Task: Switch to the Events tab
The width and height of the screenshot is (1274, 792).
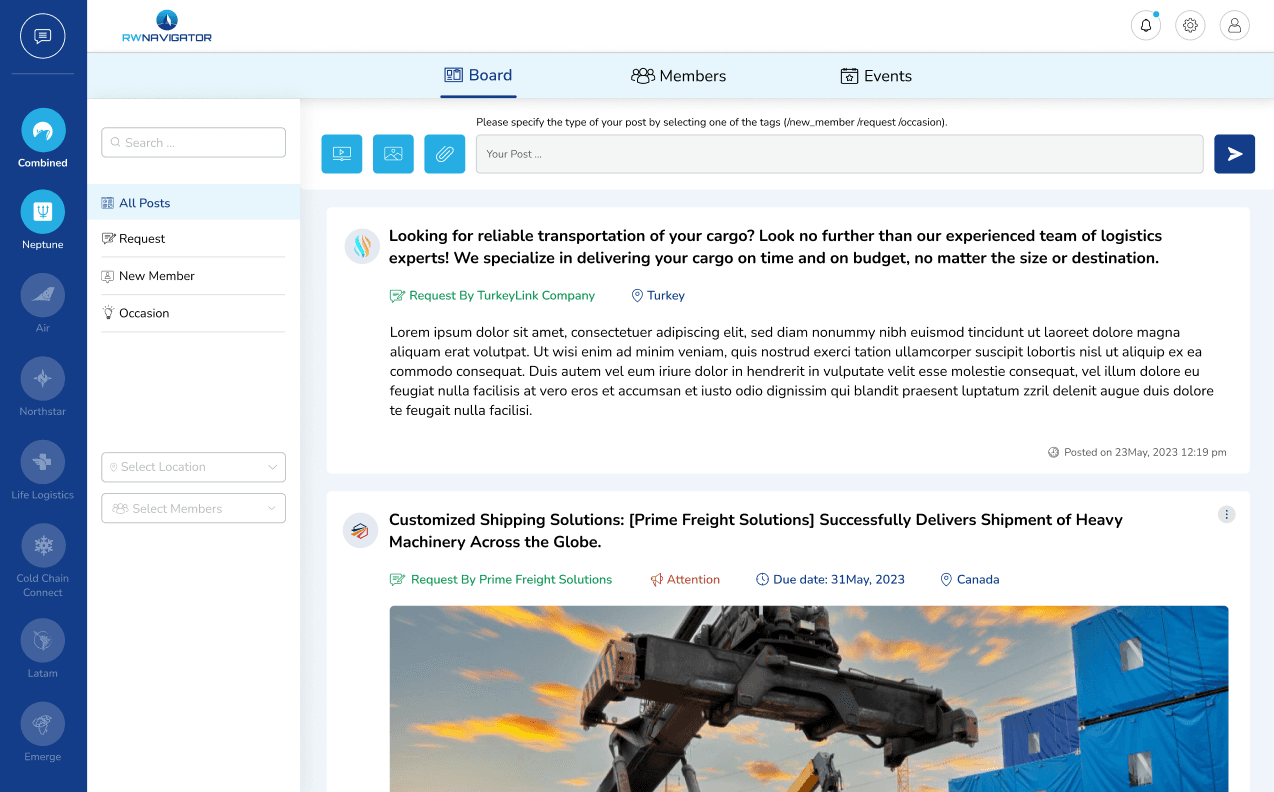Action: (876, 76)
